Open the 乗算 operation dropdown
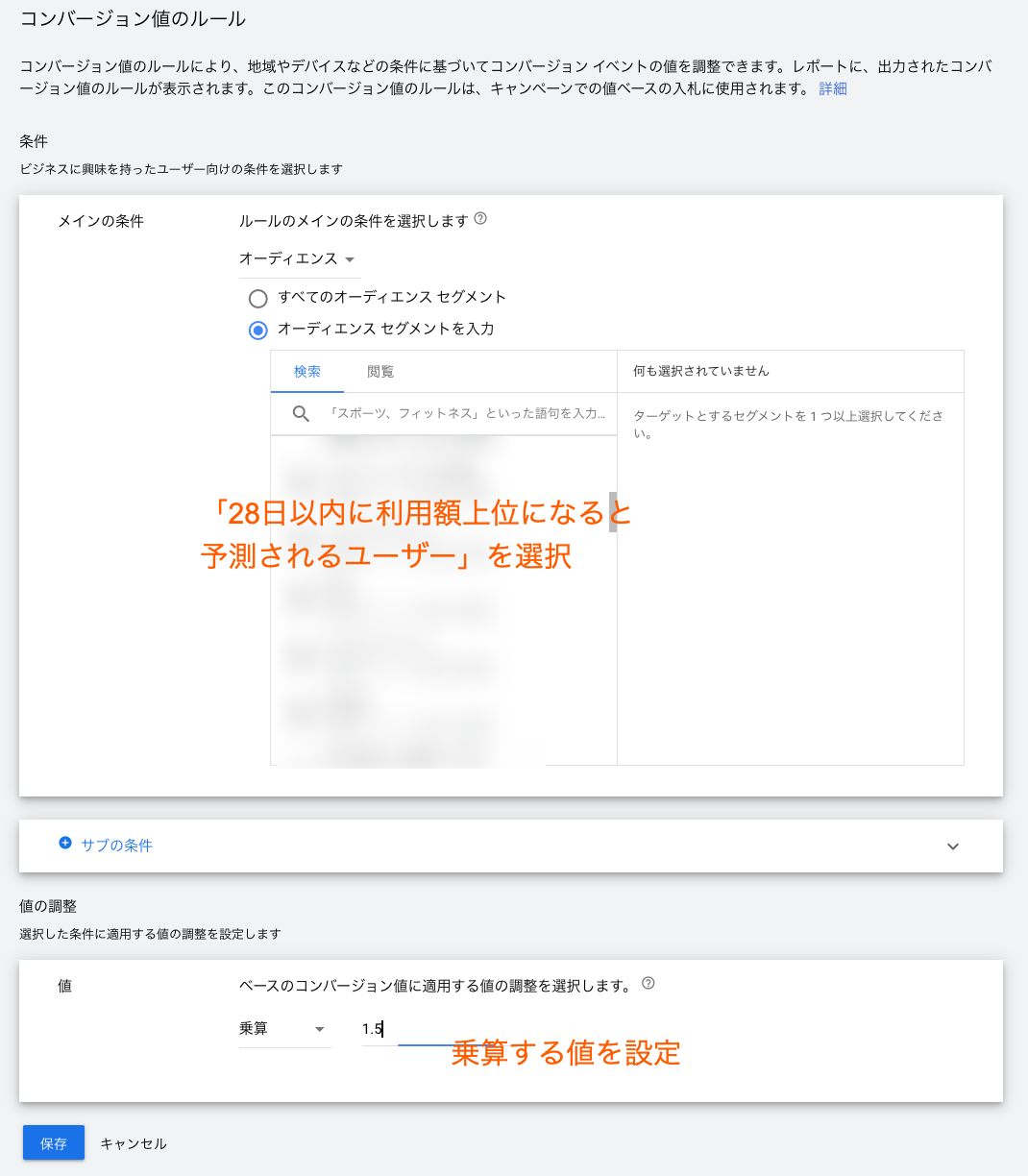Image resolution: width=1028 pixels, height=1176 pixels. 283,1029
